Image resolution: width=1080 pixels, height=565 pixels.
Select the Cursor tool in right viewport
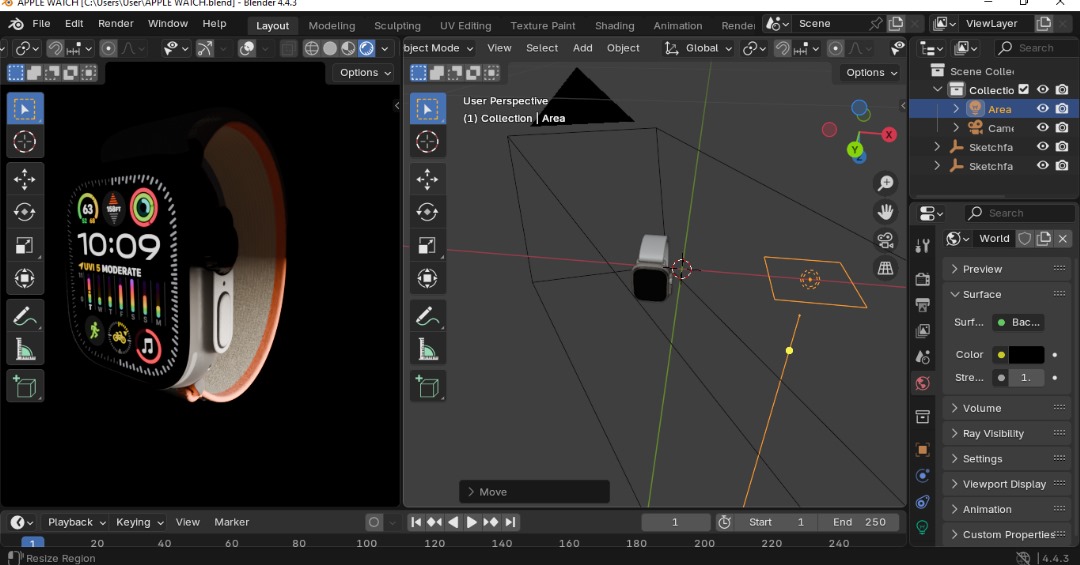427,142
